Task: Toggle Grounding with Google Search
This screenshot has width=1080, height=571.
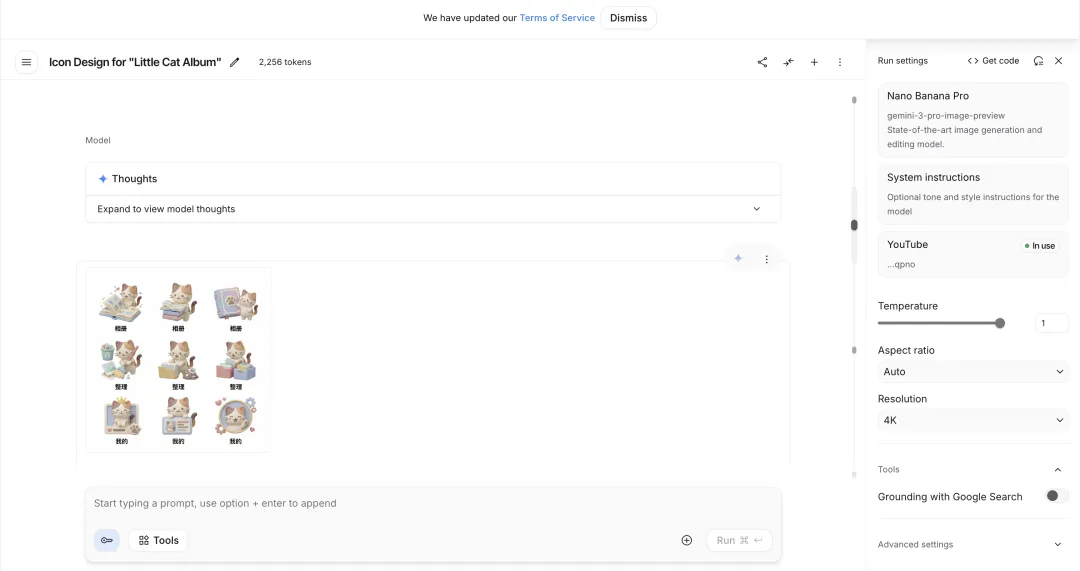Action: click(1056, 496)
